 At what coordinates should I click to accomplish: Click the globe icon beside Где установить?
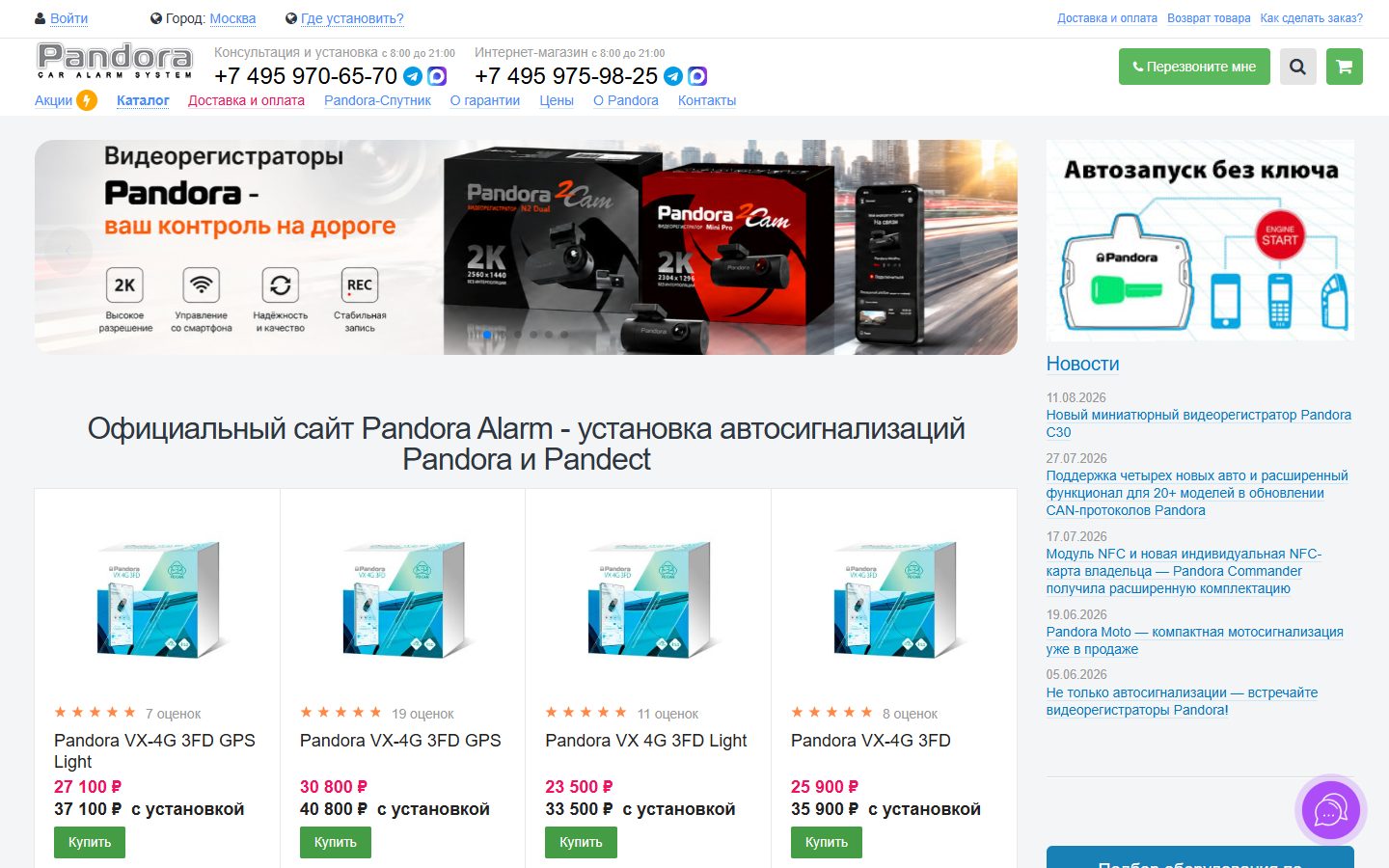click(x=291, y=18)
